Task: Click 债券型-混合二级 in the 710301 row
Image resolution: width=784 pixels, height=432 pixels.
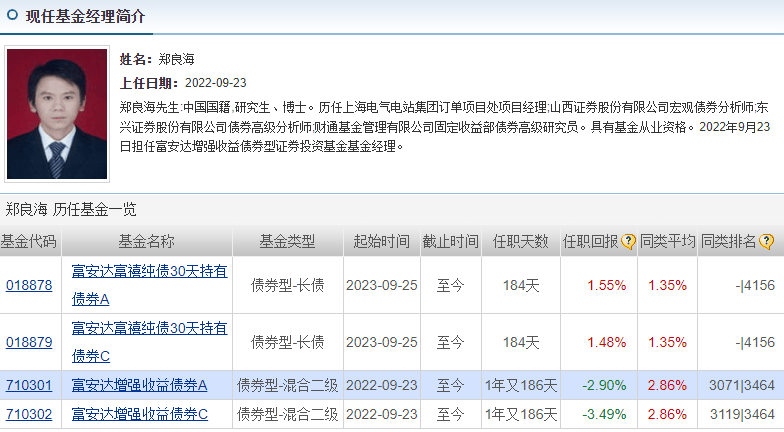Action: [x=288, y=385]
